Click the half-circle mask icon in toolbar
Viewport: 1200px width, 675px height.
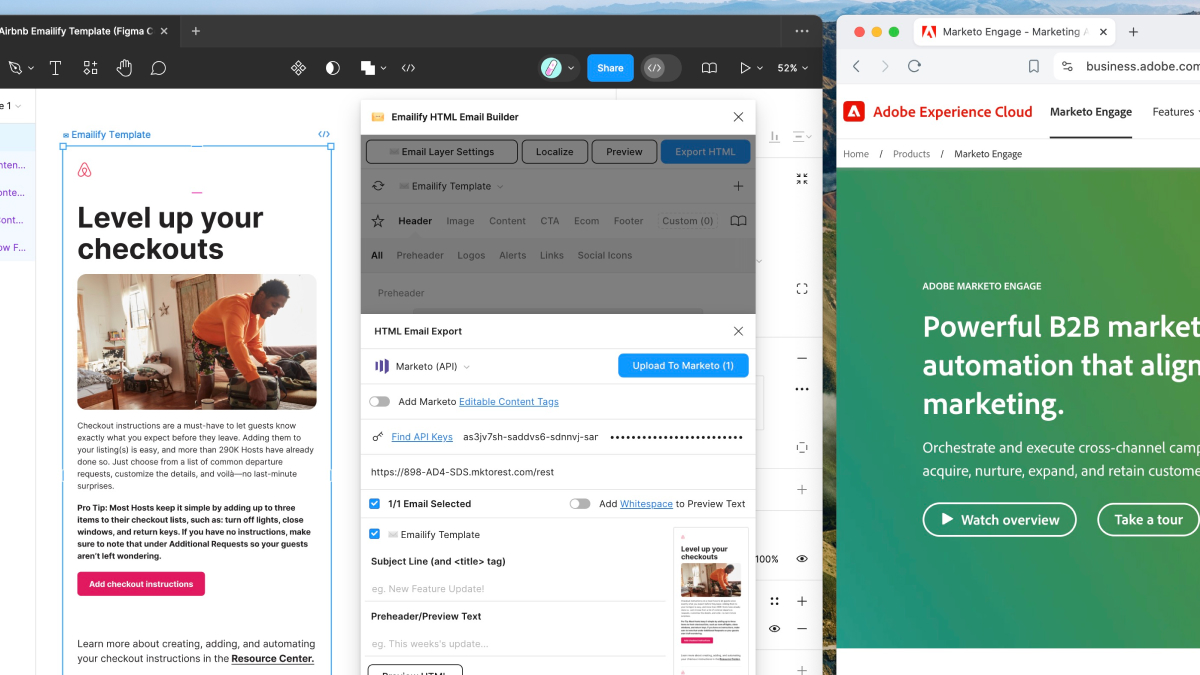333,68
